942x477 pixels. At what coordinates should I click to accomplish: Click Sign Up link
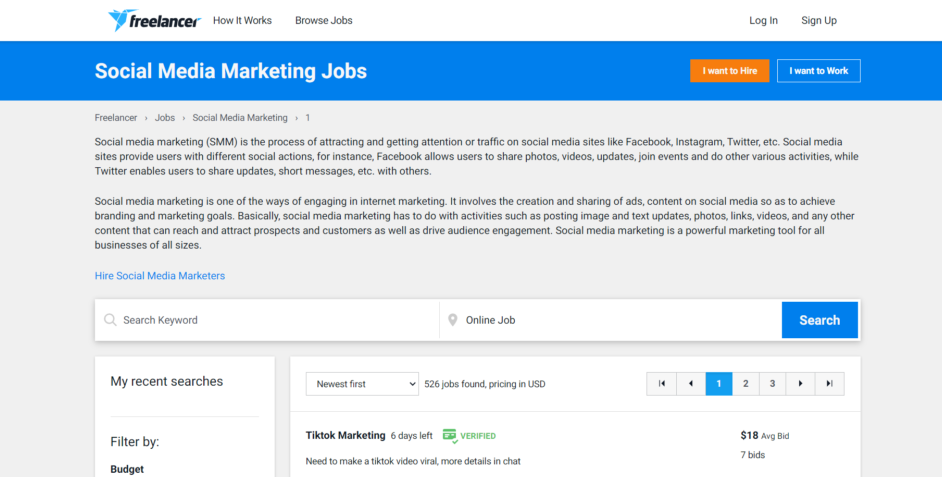819,20
